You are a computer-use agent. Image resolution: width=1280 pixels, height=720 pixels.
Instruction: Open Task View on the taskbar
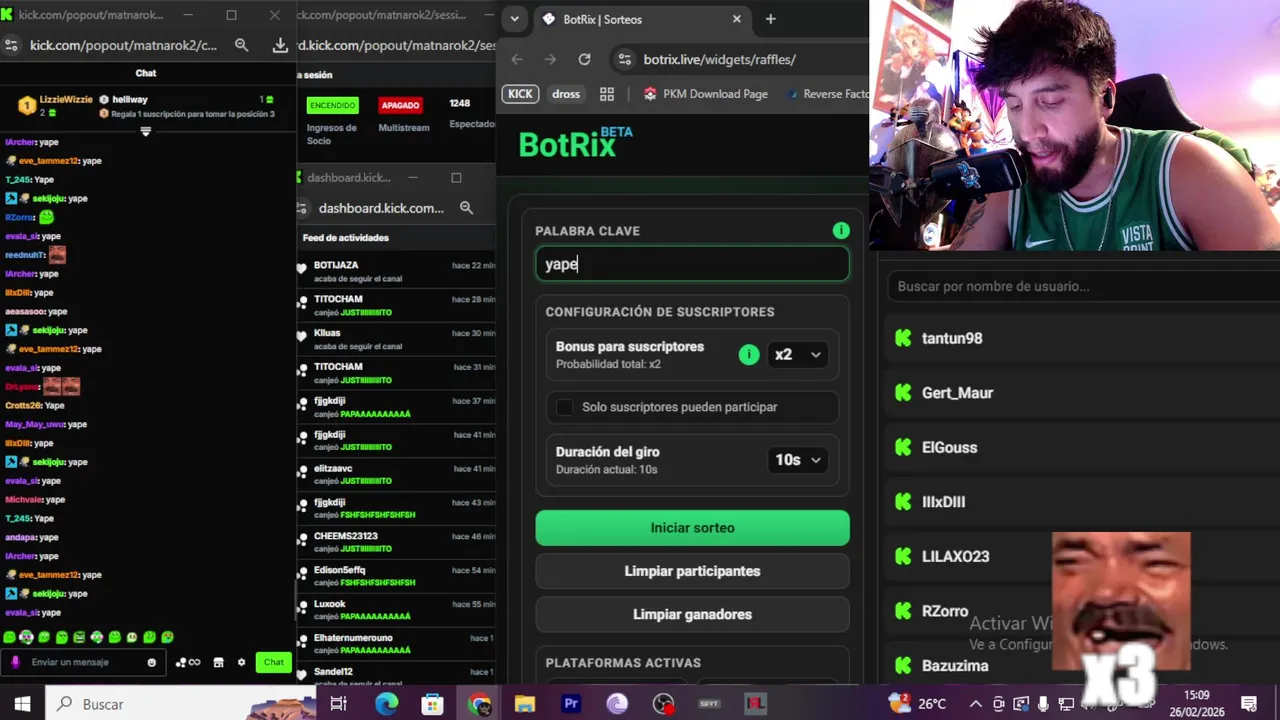coord(338,704)
